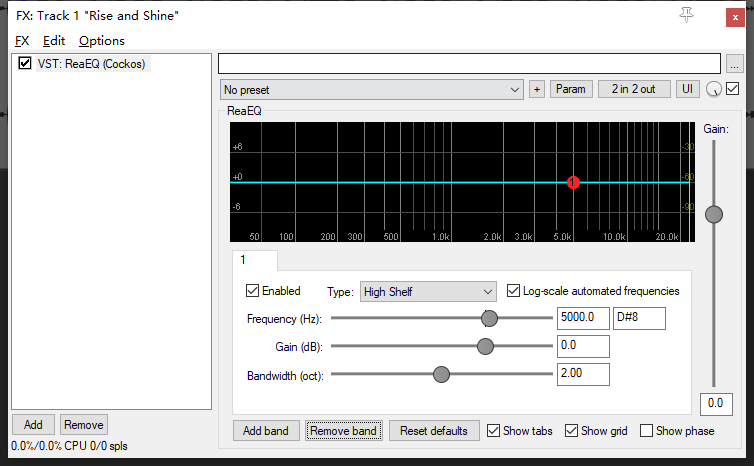
Task: Click the Add FX button
Action: click(33, 425)
